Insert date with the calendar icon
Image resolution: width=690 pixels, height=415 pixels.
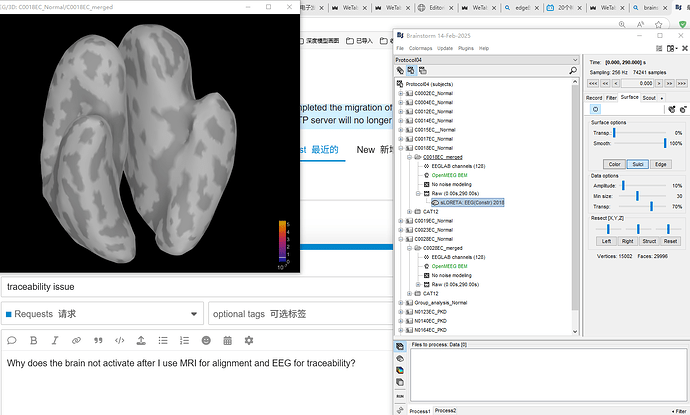pyautogui.click(x=228, y=340)
